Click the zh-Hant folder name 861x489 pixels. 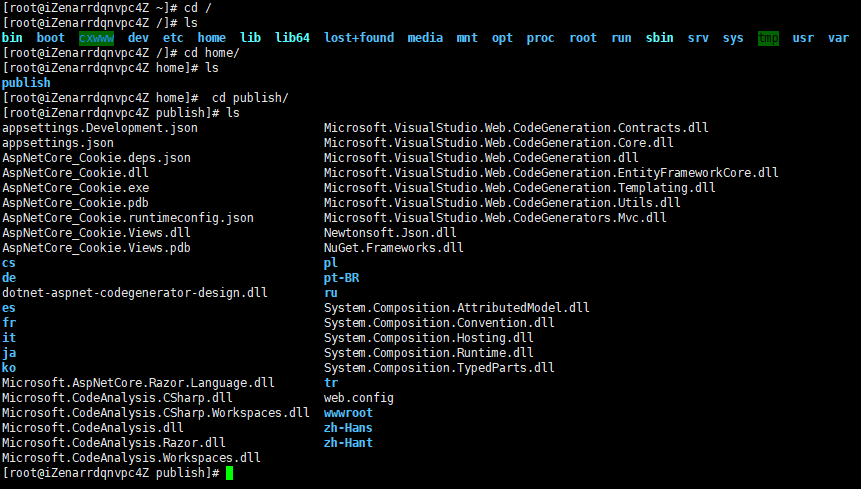tap(348, 443)
